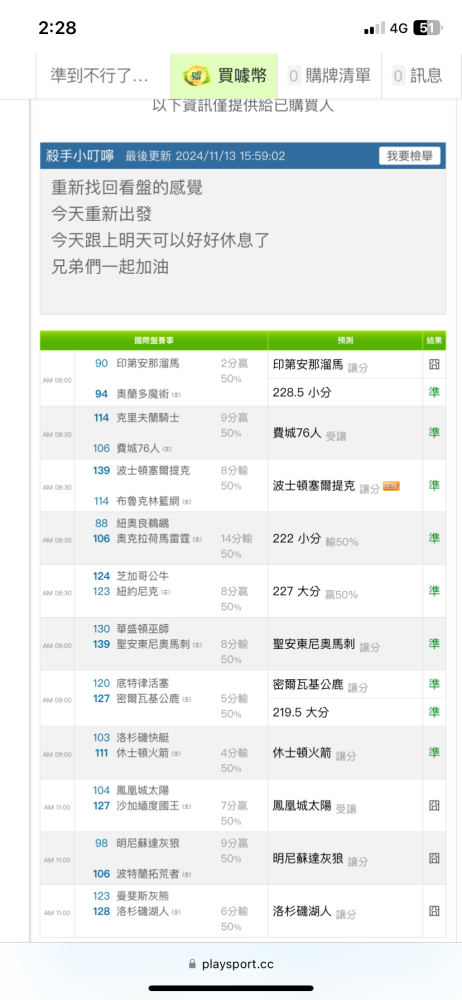Click the 休士頓火箭 讓分 prediction

click(314, 753)
